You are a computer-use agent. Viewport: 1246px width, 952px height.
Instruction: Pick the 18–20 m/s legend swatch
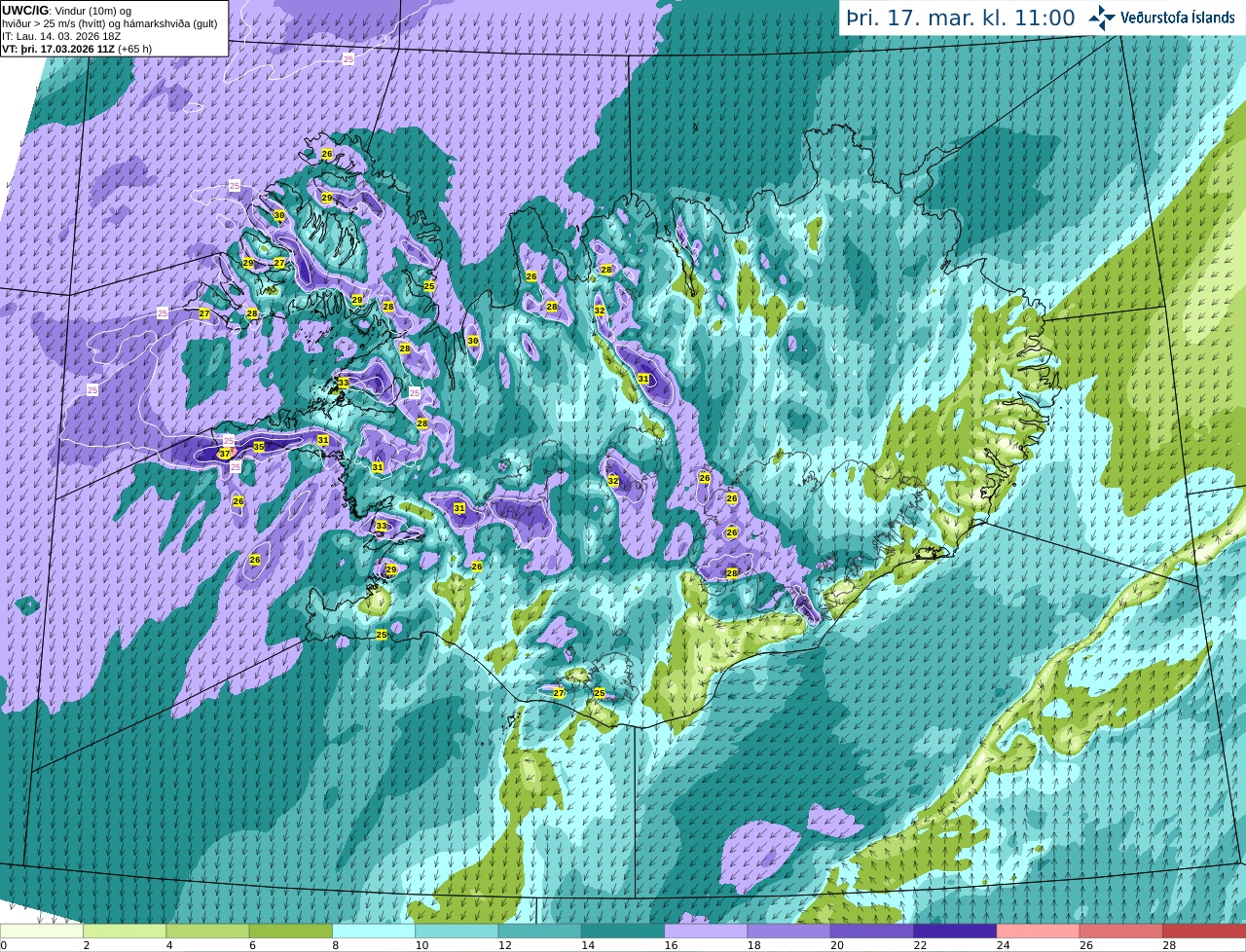(789, 931)
